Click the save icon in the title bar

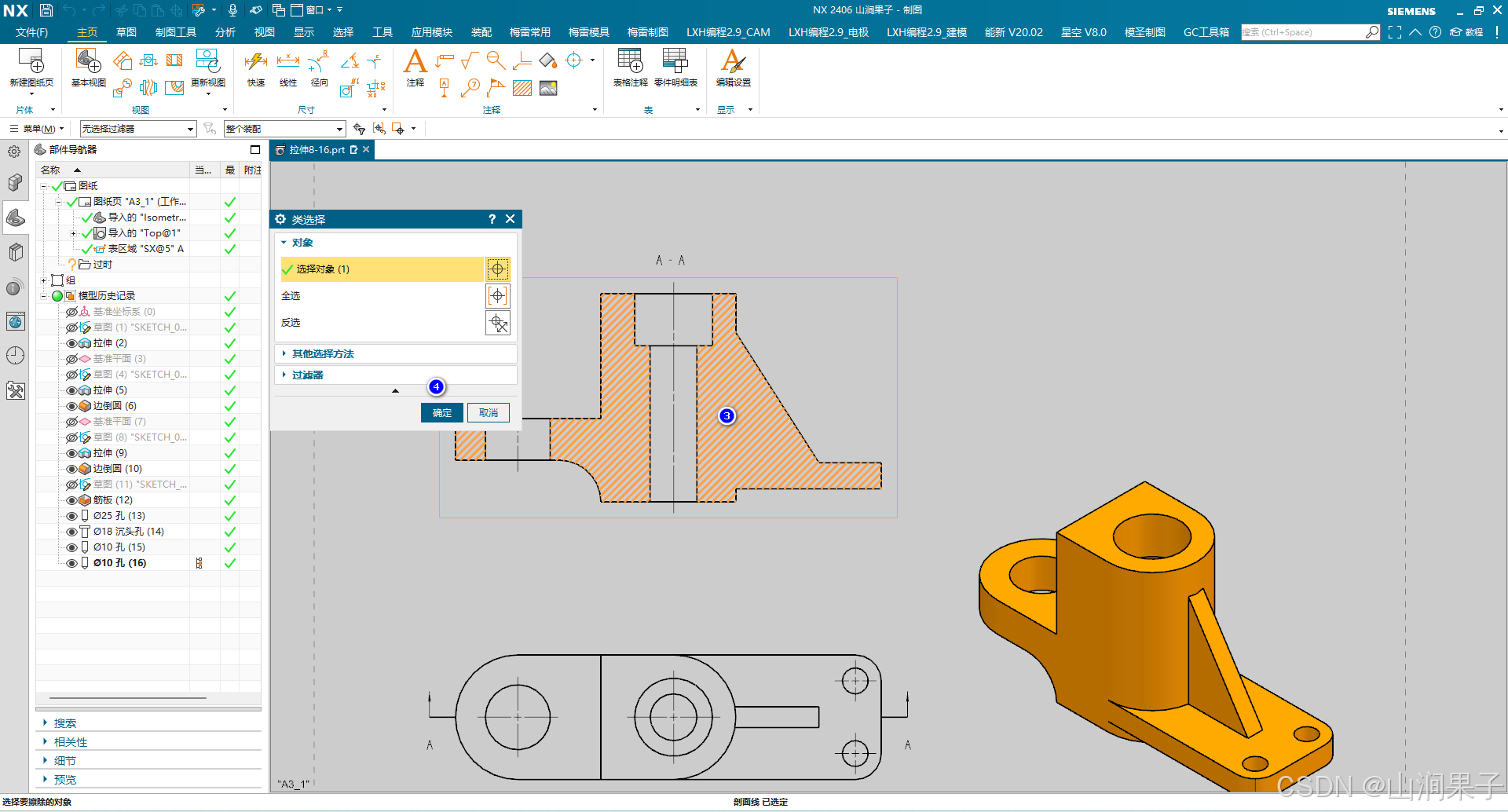46,10
